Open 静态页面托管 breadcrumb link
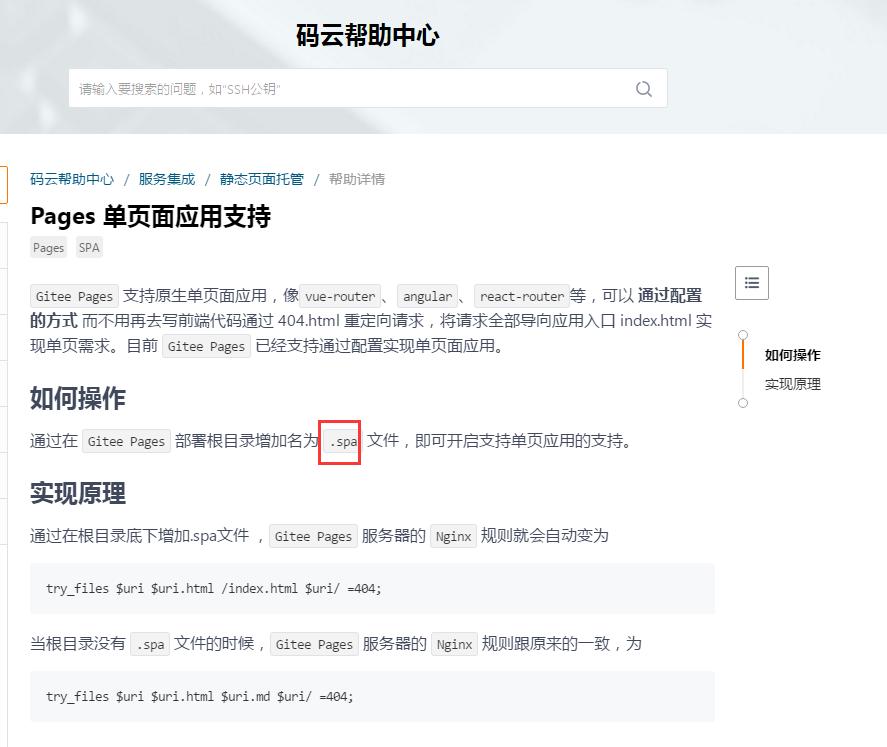Screen dimensions: 887x747 (x=261, y=179)
